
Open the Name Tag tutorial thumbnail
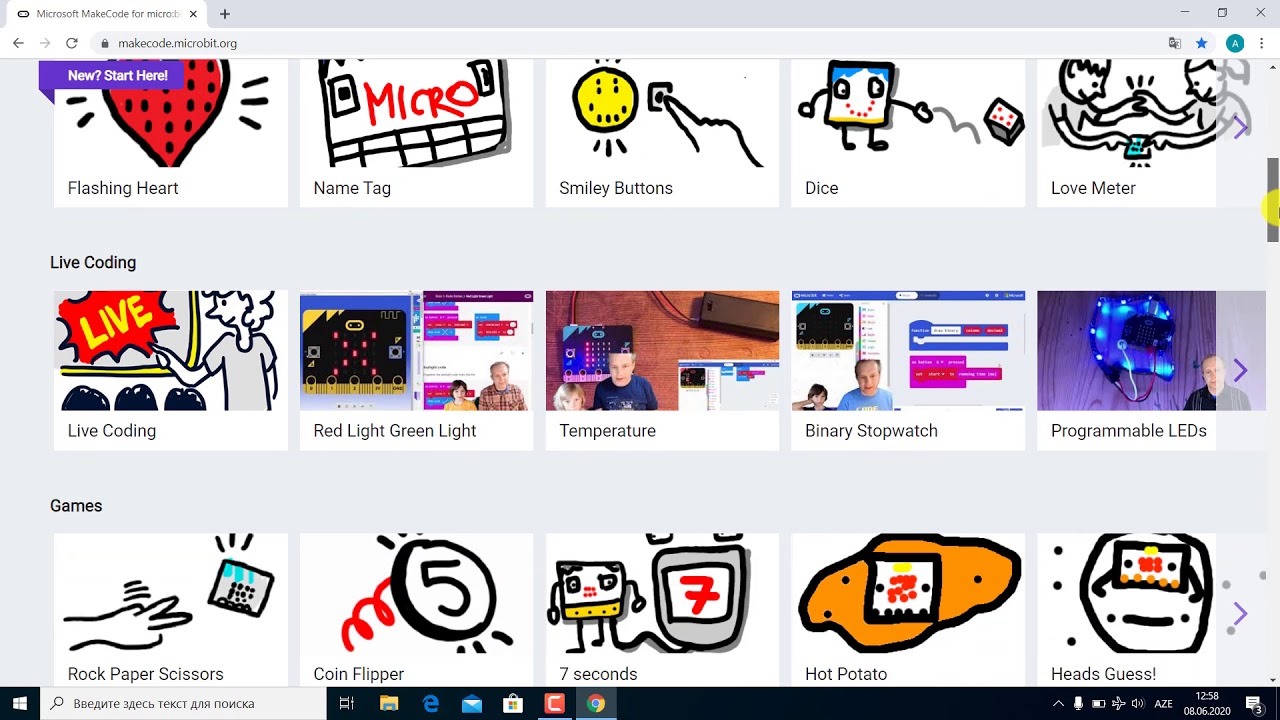[x=416, y=113]
